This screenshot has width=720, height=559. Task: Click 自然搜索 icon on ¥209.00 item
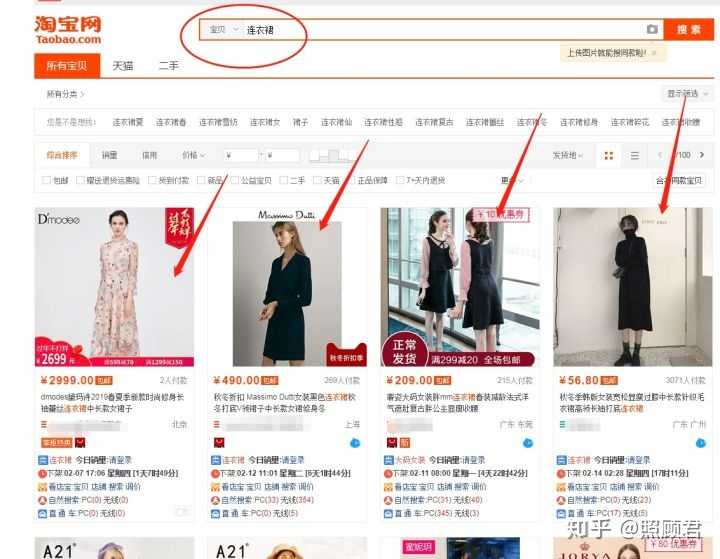pyautogui.click(x=388, y=500)
